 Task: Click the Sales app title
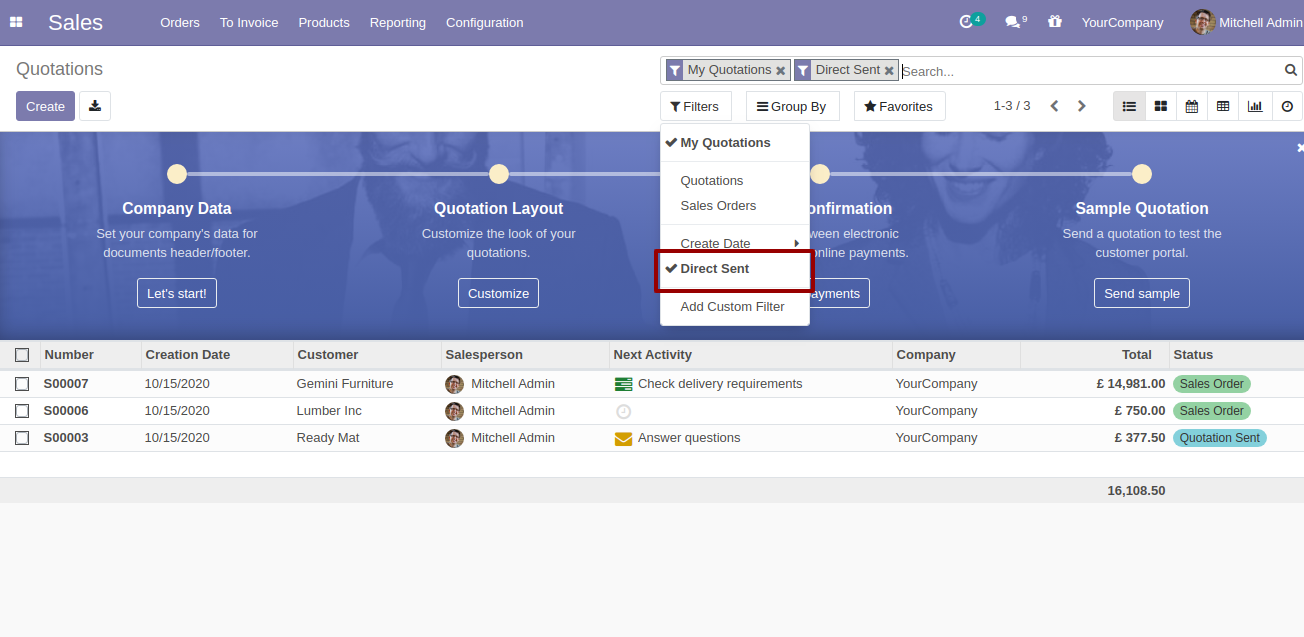pos(75,22)
